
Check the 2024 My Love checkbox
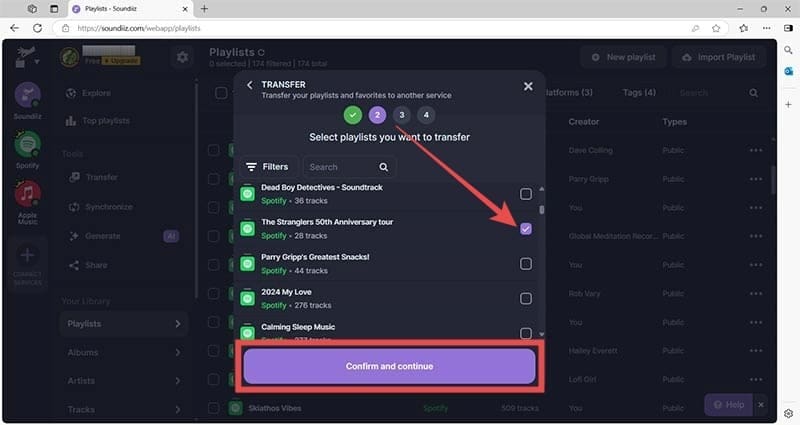tap(526, 298)
